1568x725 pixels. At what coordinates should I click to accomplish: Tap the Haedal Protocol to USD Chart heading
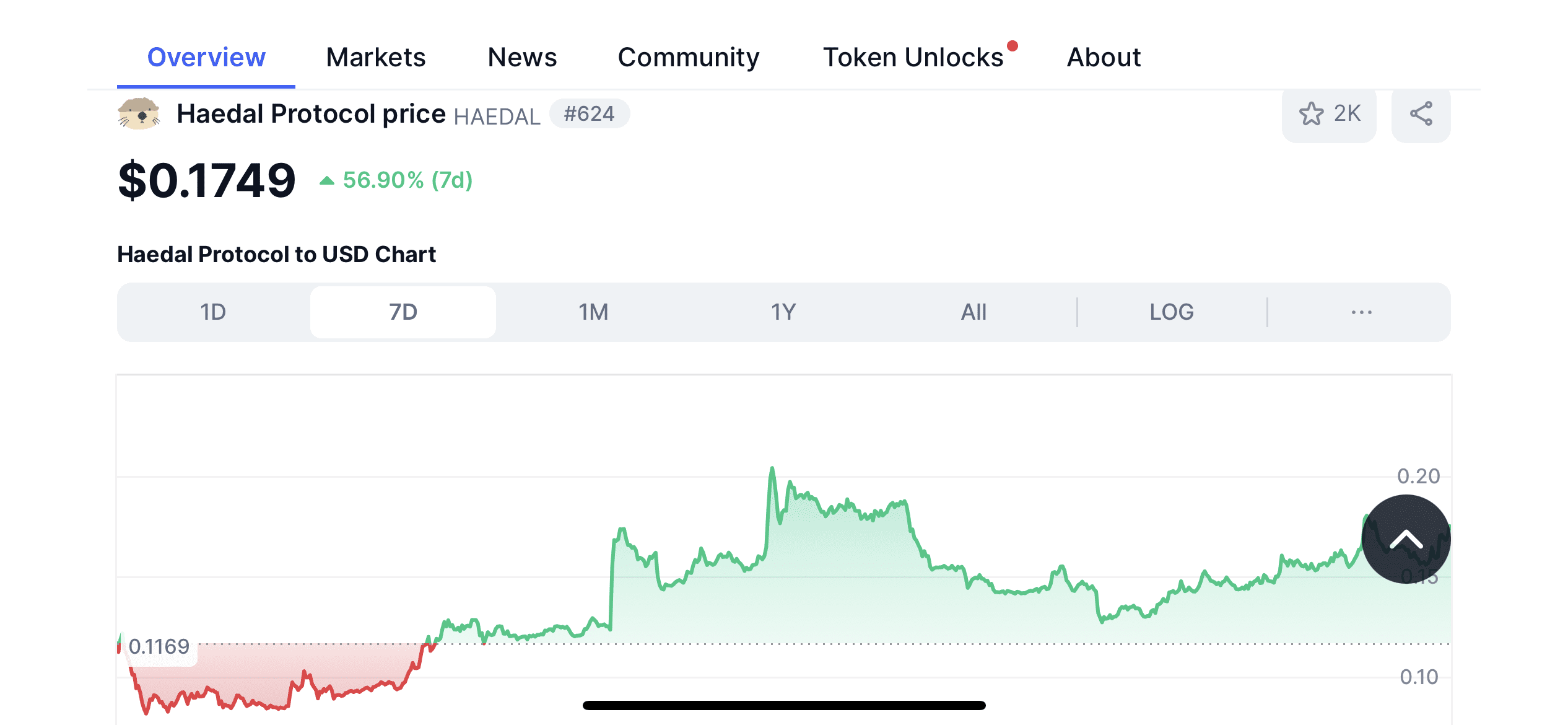click(276, 255)
